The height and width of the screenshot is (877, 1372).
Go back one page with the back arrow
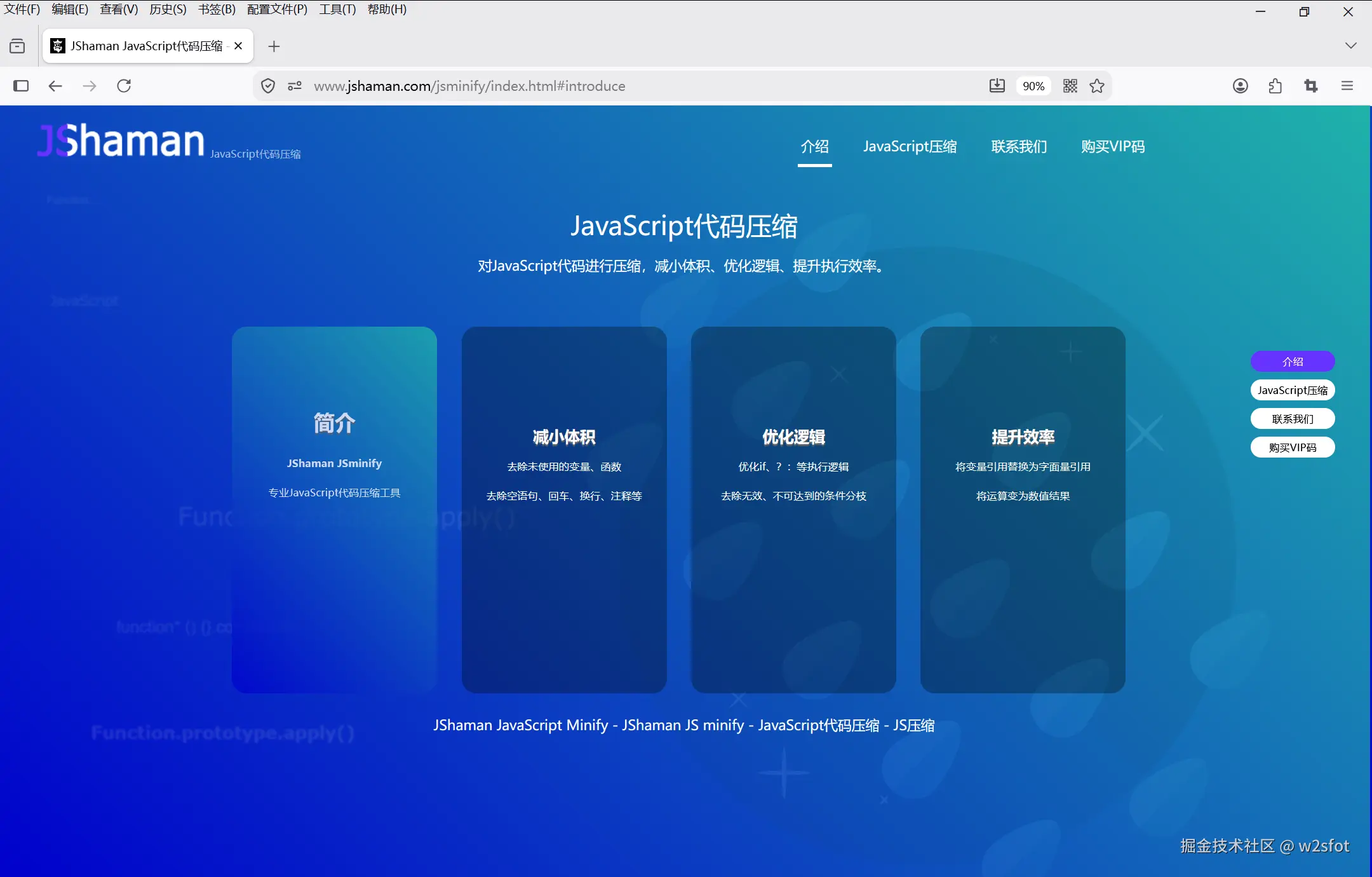pos(55,86)
